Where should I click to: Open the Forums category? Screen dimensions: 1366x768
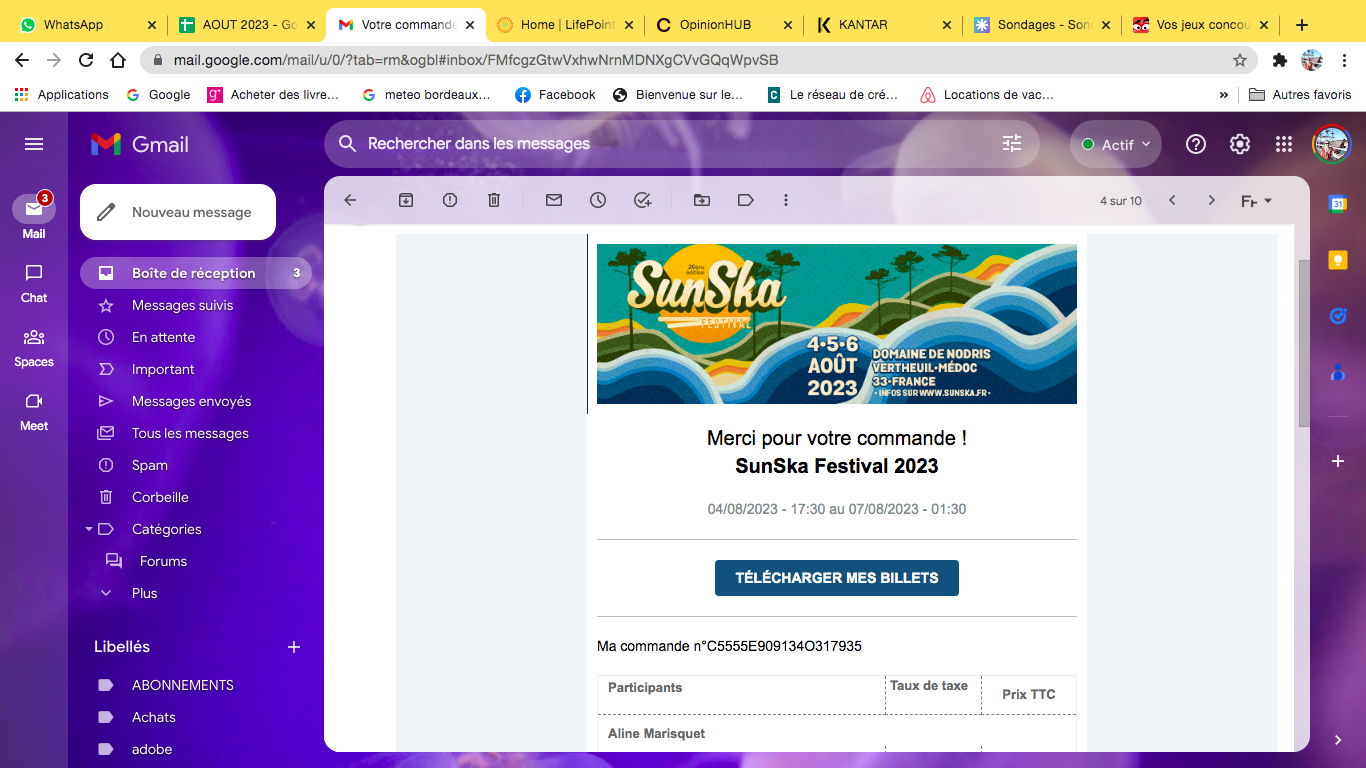coord(196,561)
